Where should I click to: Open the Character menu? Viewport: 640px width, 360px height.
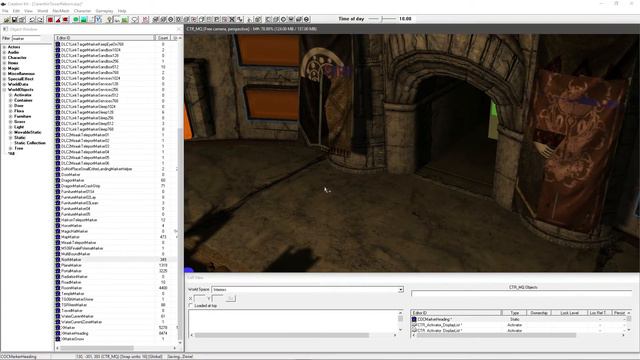coord(82,11)
